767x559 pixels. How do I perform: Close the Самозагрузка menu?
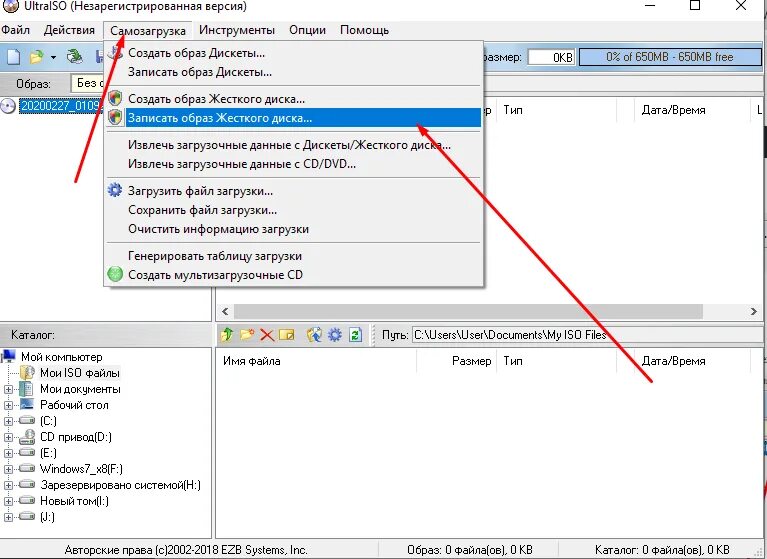coord(148,30)
